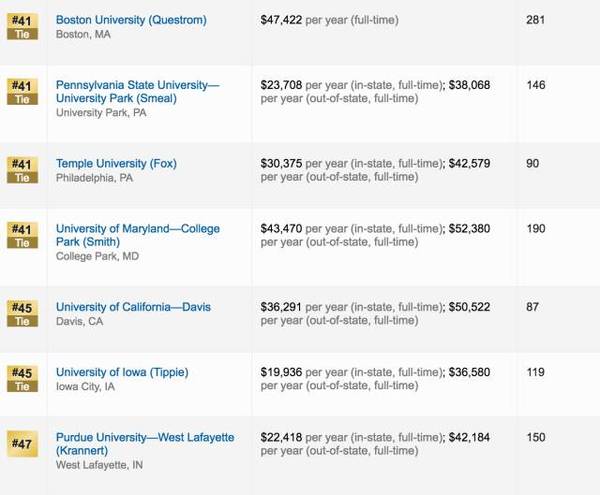The height and width of the screenshot is (495, 600).
Task: Go to University of California—Davis link
Action: click(x=133, y=307)
